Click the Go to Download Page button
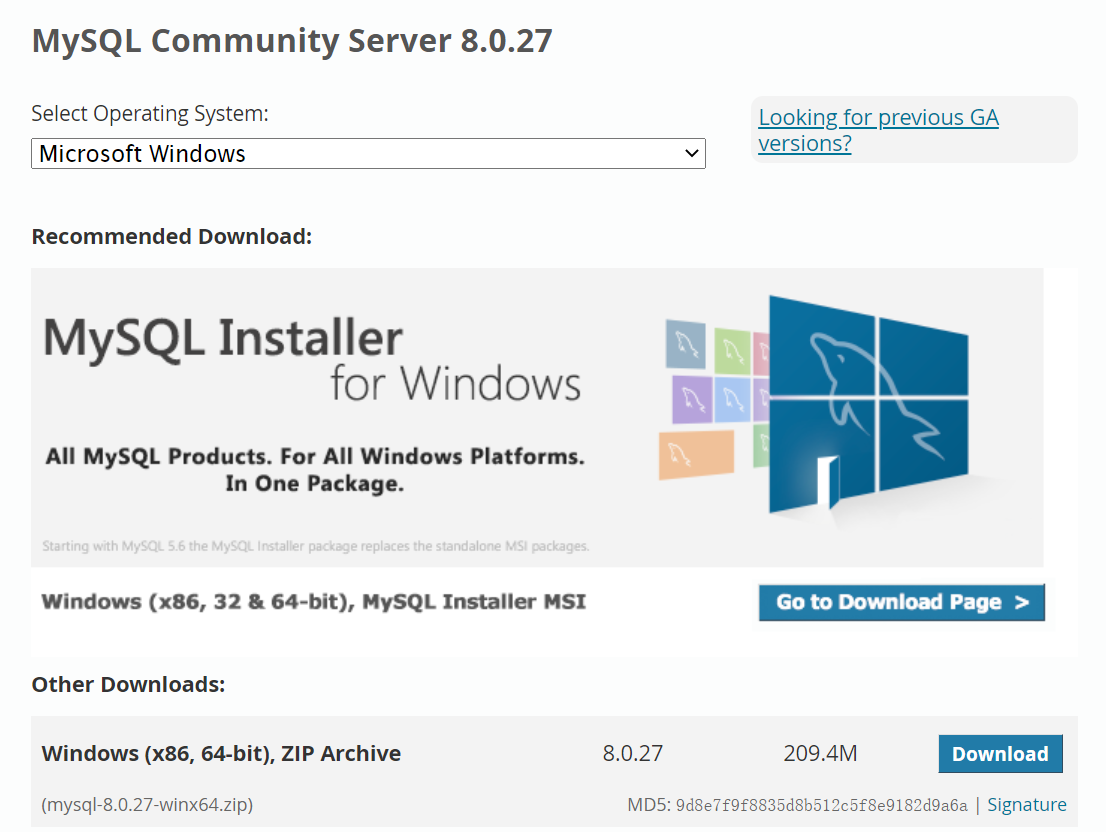Screen dimensions: 1106x832 (901, 602)
